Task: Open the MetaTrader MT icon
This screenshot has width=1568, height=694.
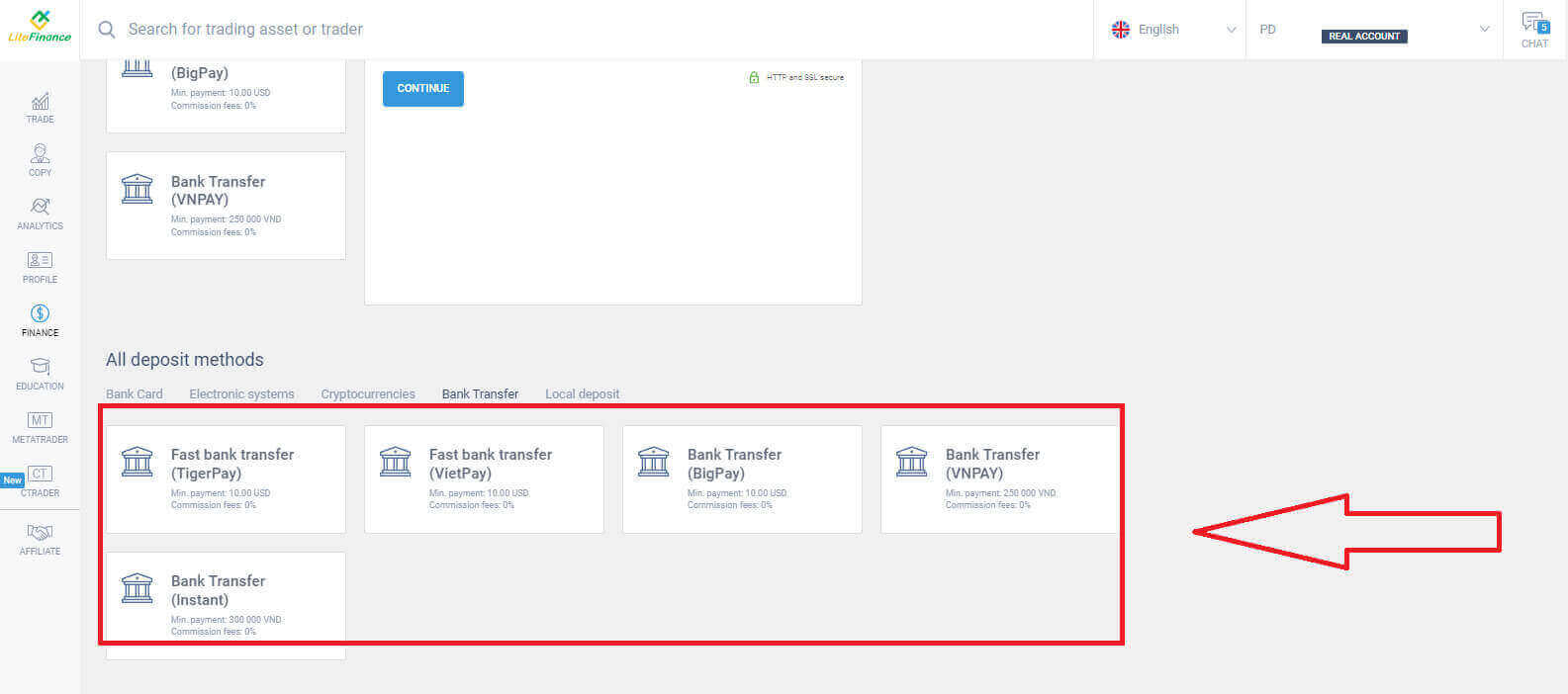Action: (40, 421)
